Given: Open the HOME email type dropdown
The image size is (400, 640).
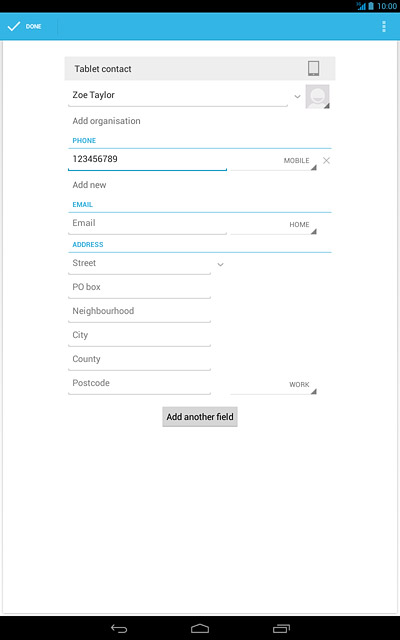Looking at the screenshot, I should (273, 224).
